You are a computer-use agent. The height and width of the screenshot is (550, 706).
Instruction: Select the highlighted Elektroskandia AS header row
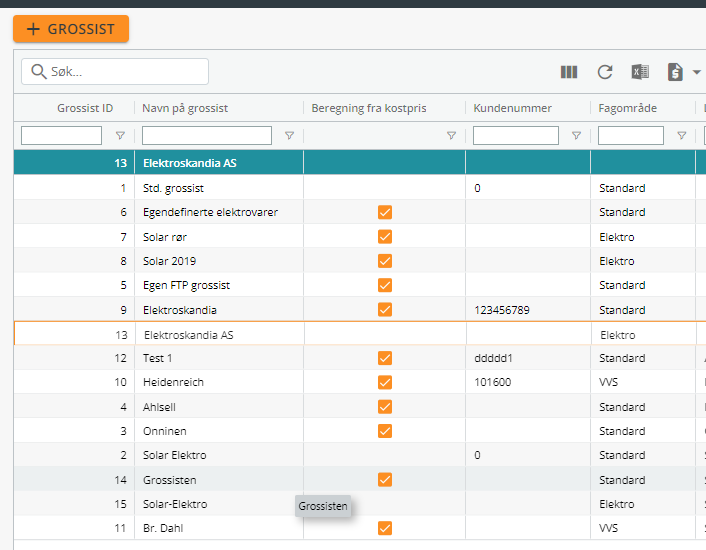[360, 162]
